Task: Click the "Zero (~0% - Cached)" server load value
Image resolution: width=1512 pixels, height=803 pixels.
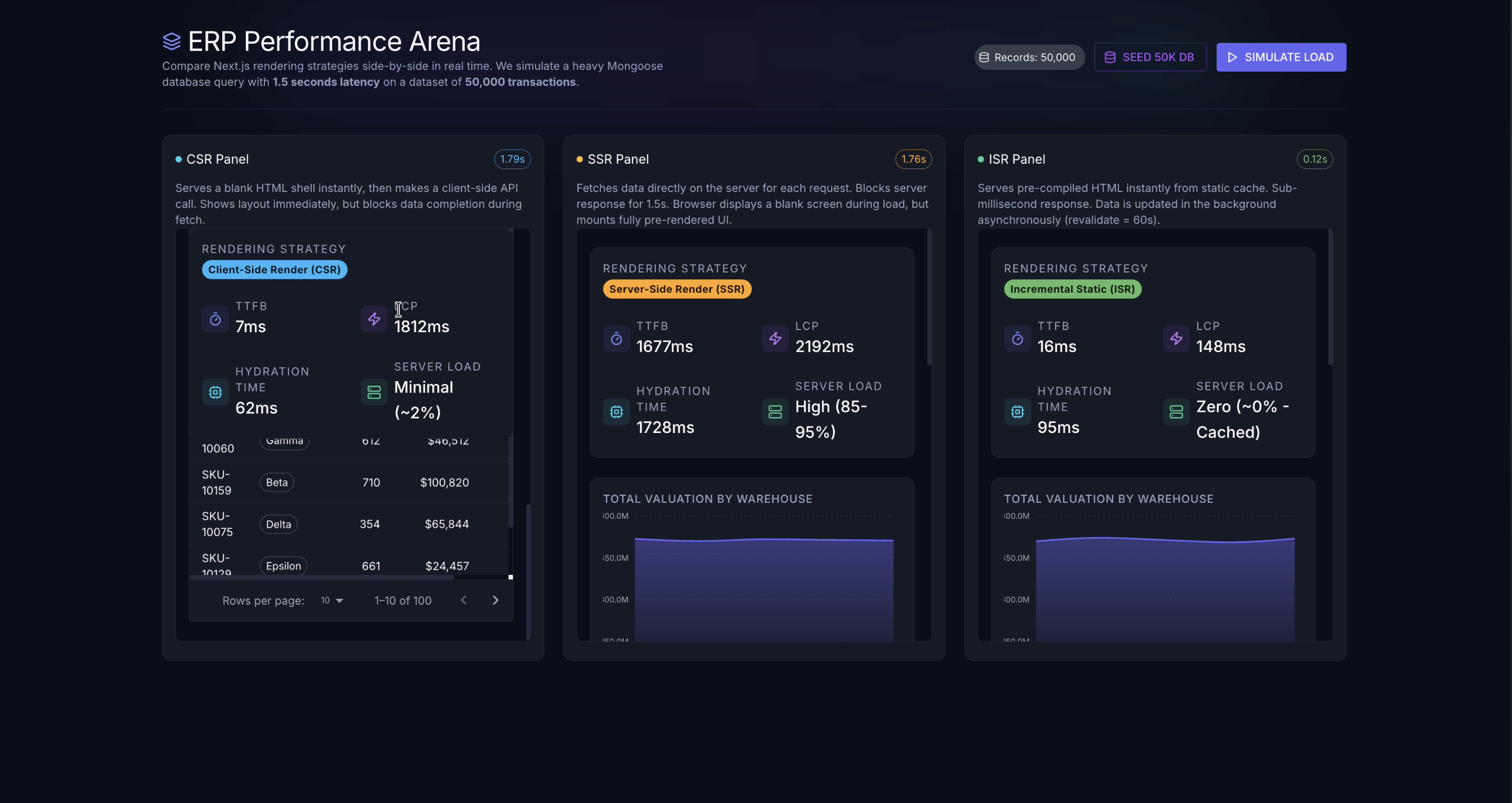Action: click(x=1243, y=419)
